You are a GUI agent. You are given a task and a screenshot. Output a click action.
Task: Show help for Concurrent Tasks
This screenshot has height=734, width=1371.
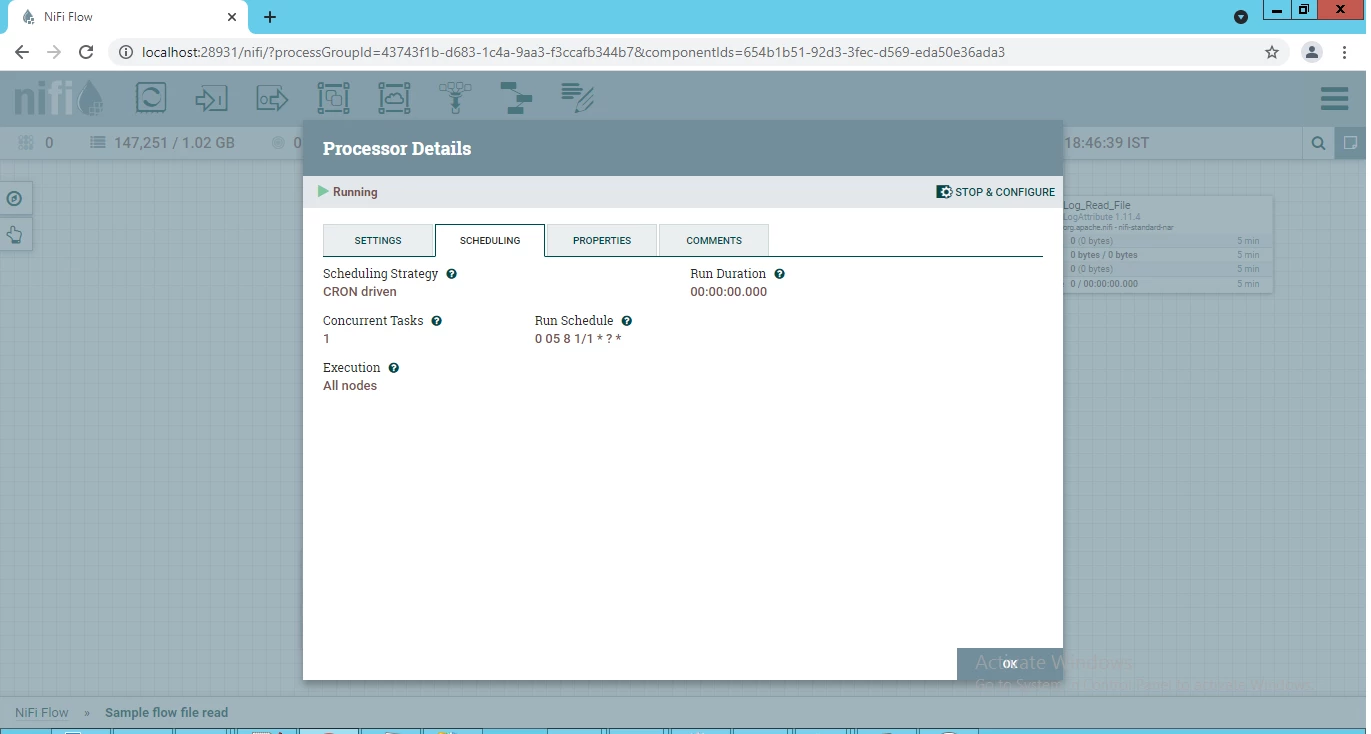click(436, 321)
